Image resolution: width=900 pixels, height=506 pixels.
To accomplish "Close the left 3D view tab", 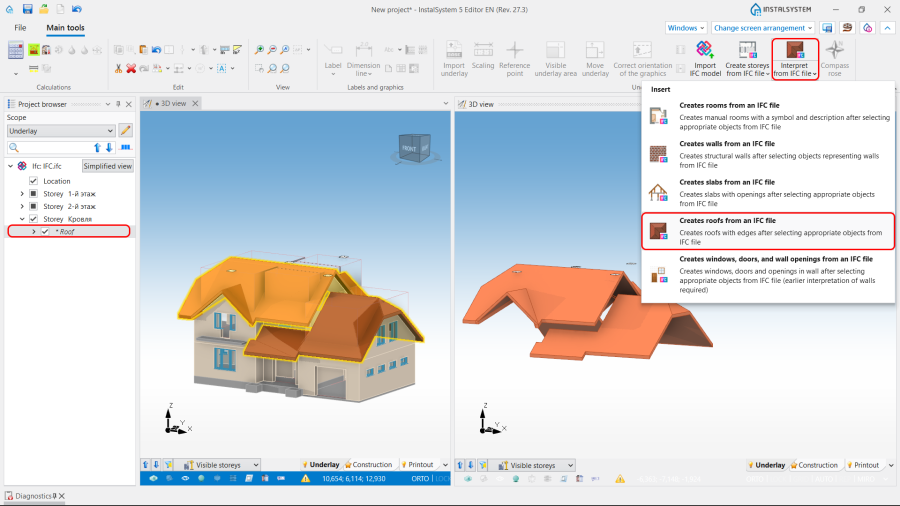I will click(195, 104).
